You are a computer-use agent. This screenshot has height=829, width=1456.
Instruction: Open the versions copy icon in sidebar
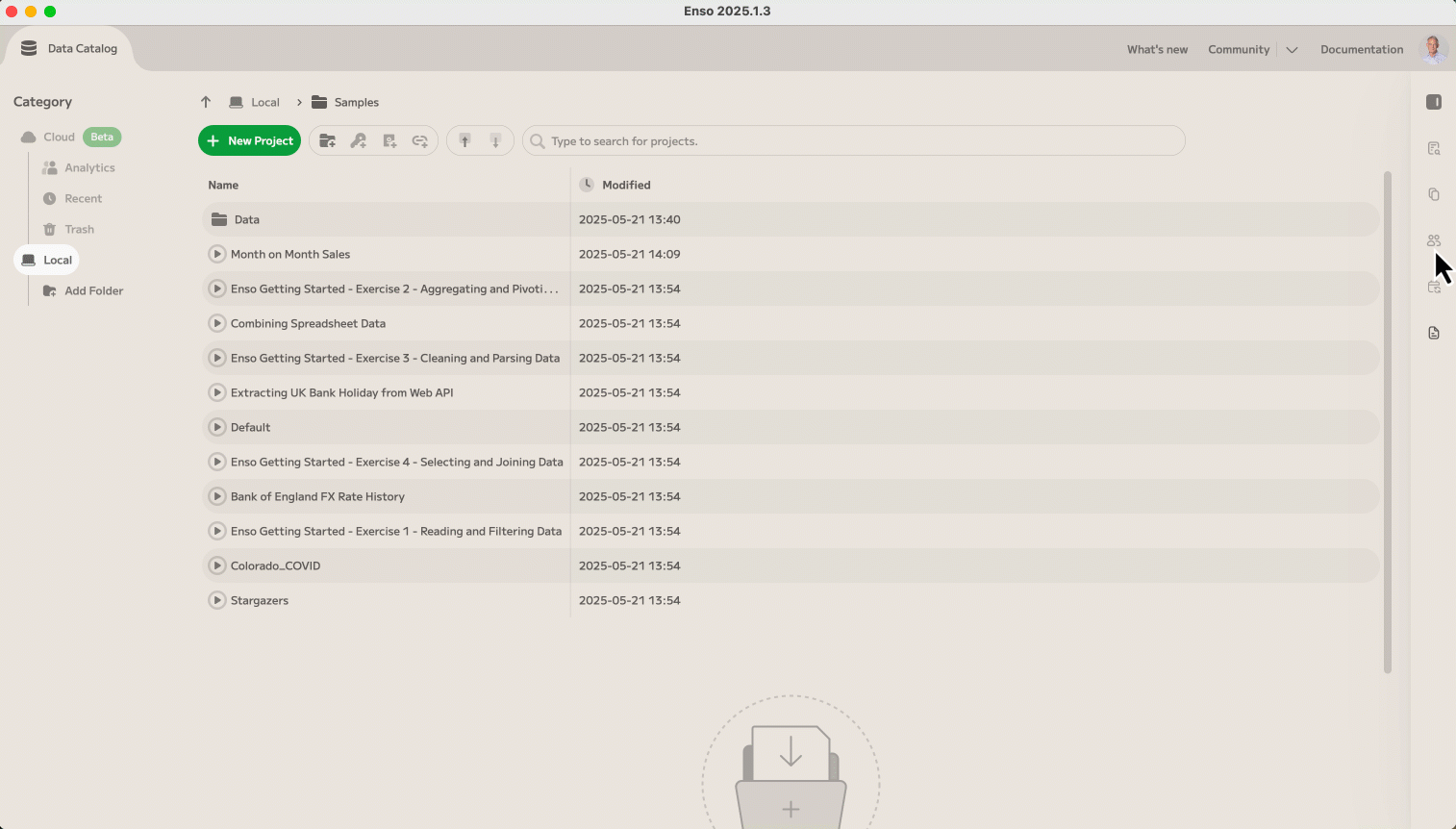1434,194
